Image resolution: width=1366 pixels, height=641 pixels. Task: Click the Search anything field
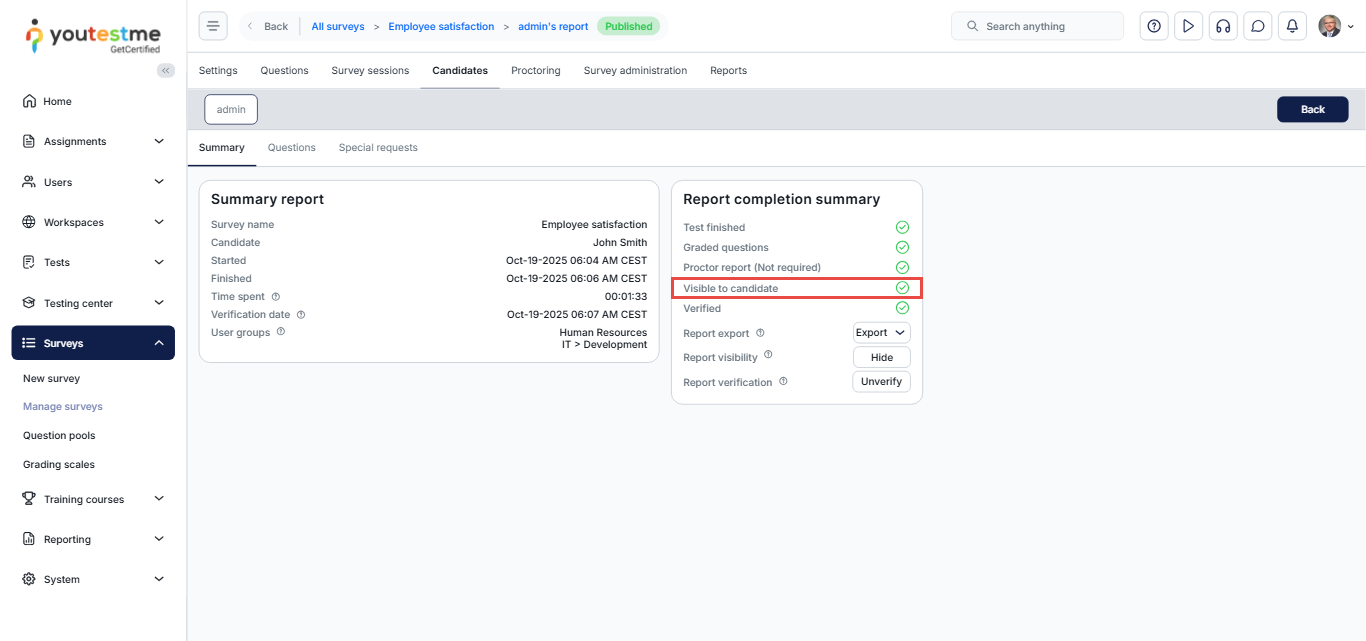[1037, 26]
